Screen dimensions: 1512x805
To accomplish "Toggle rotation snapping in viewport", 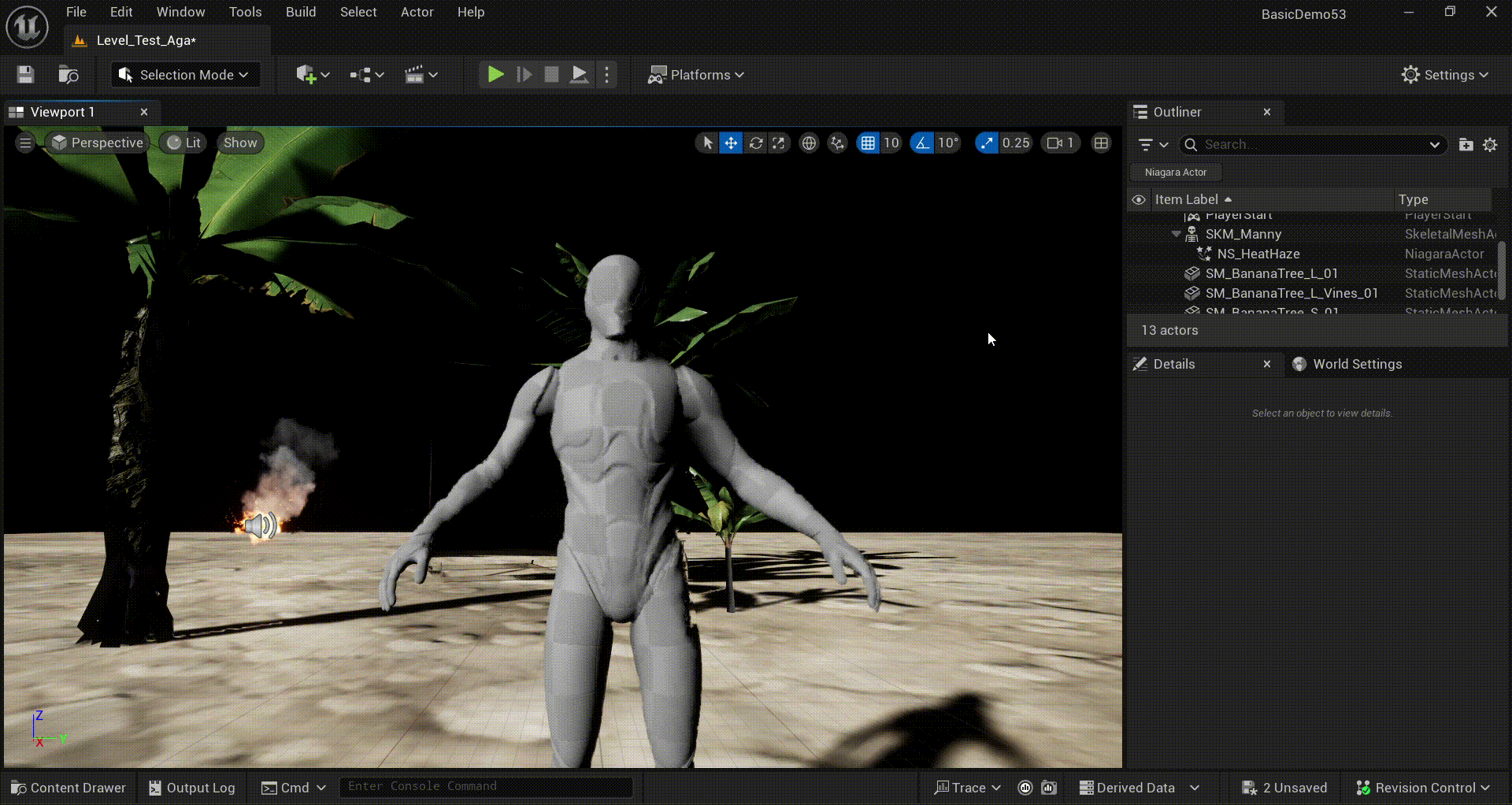I will (921, 143).
